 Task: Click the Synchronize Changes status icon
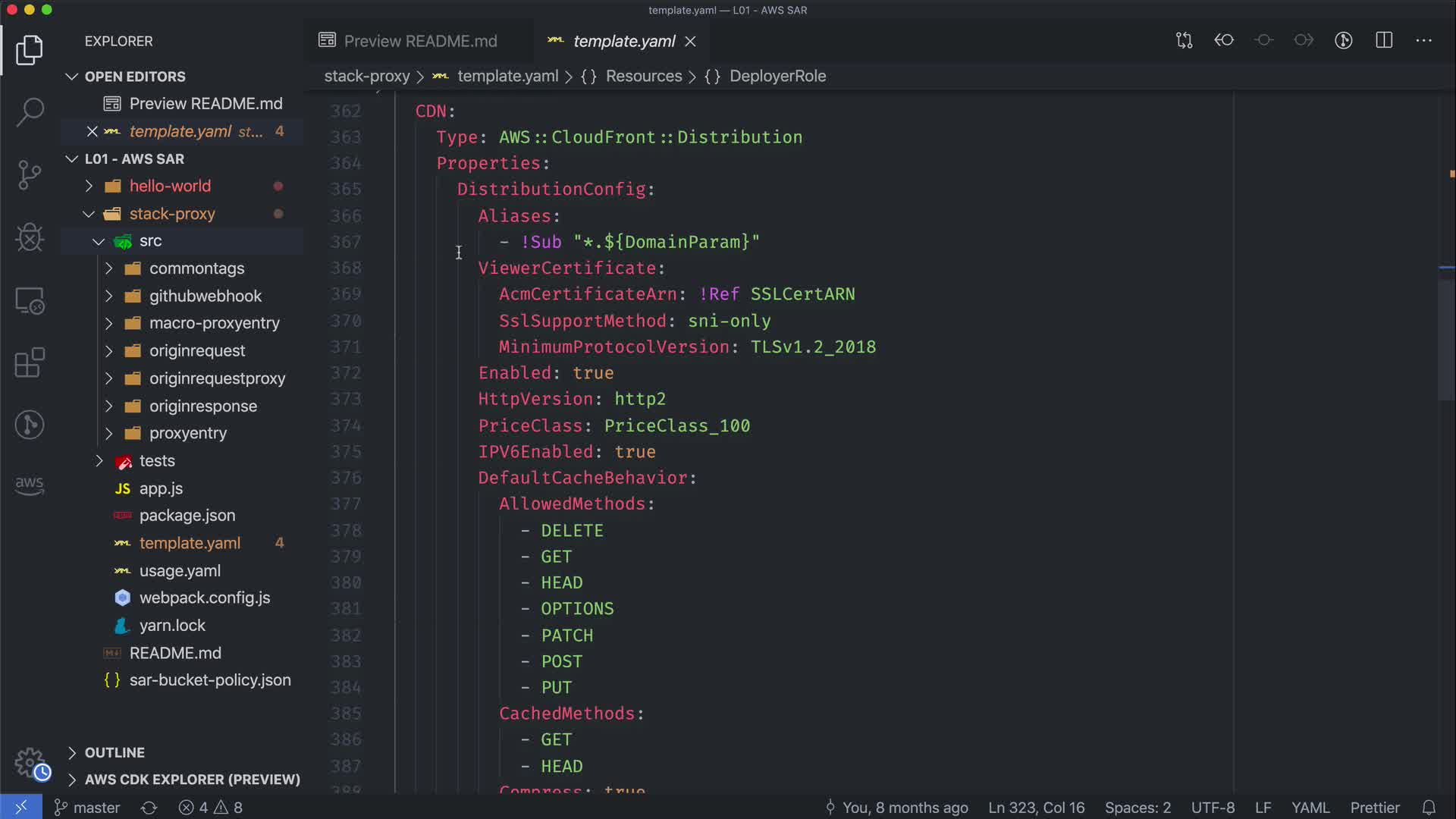tap(149, 808)
